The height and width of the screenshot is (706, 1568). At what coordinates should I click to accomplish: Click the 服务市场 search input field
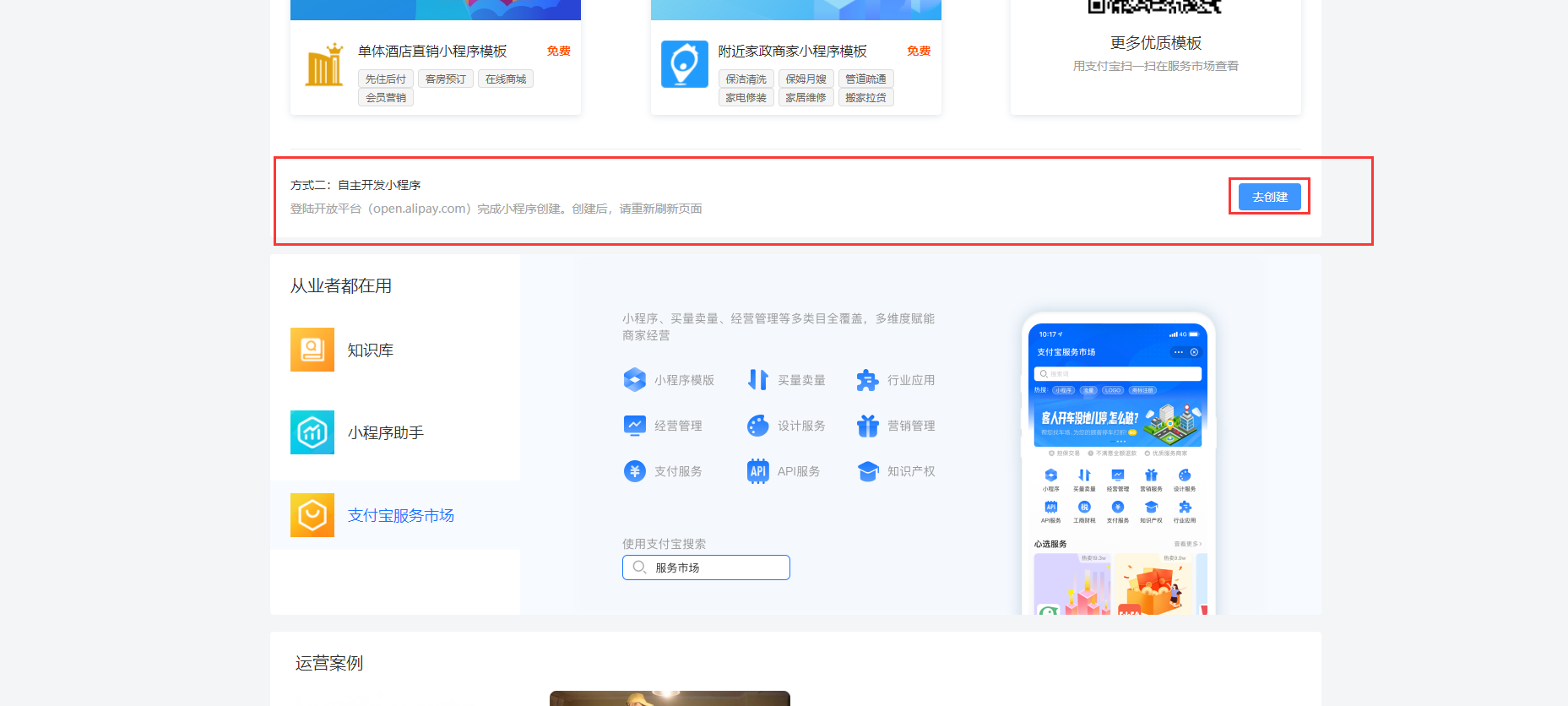click(x=716, y=568)
